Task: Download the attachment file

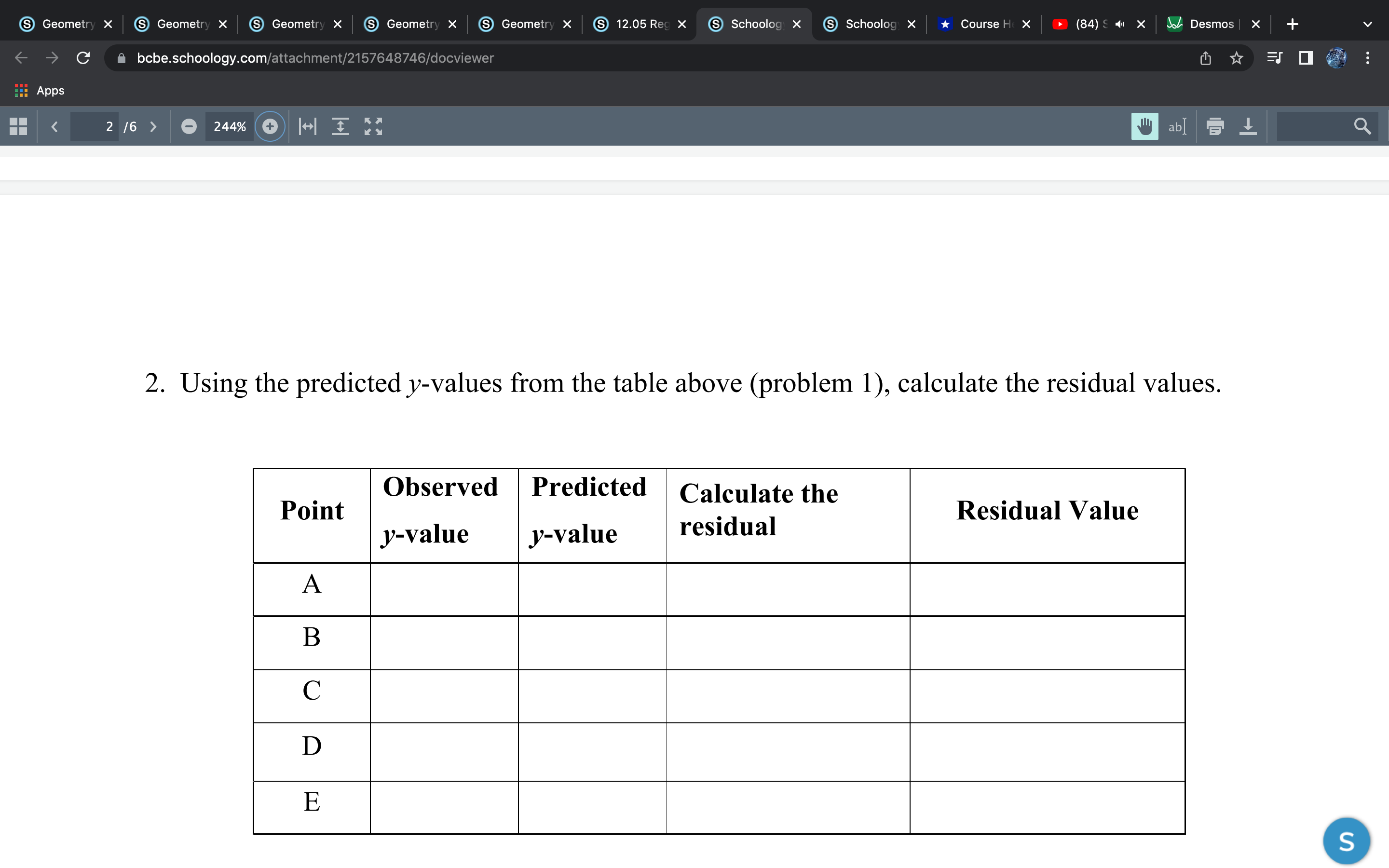Action: point(1248,126)
